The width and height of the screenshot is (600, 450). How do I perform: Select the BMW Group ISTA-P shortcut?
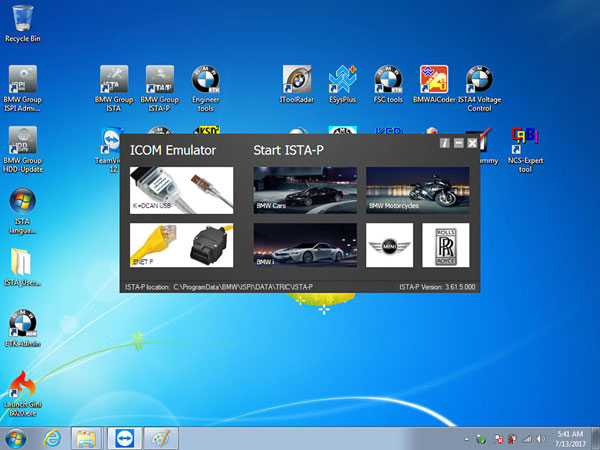[160, 89]
